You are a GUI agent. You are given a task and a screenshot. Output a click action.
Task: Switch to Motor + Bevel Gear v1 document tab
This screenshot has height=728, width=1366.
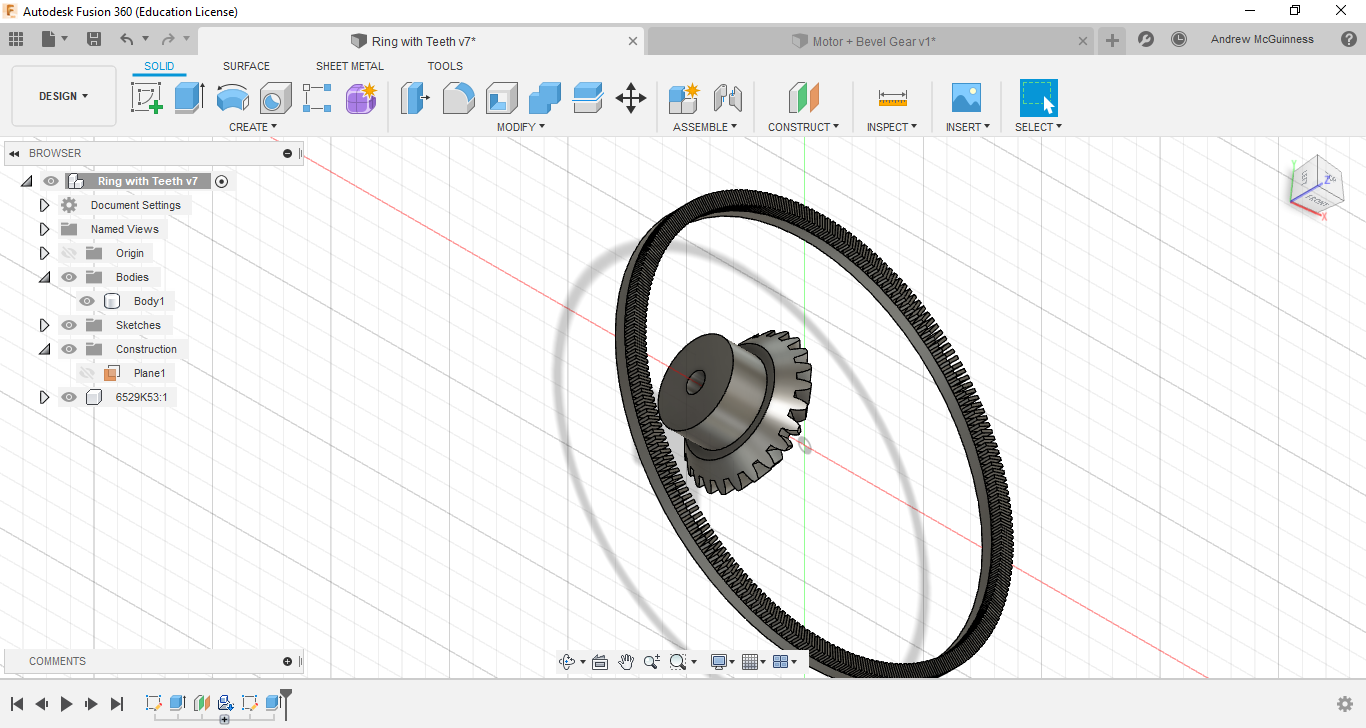866,40
